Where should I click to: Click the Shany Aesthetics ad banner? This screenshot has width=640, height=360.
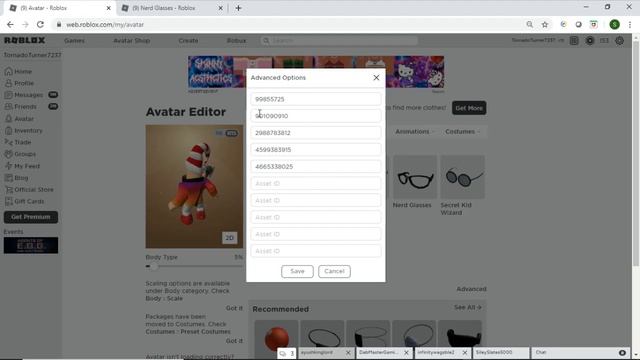point(316,72)
